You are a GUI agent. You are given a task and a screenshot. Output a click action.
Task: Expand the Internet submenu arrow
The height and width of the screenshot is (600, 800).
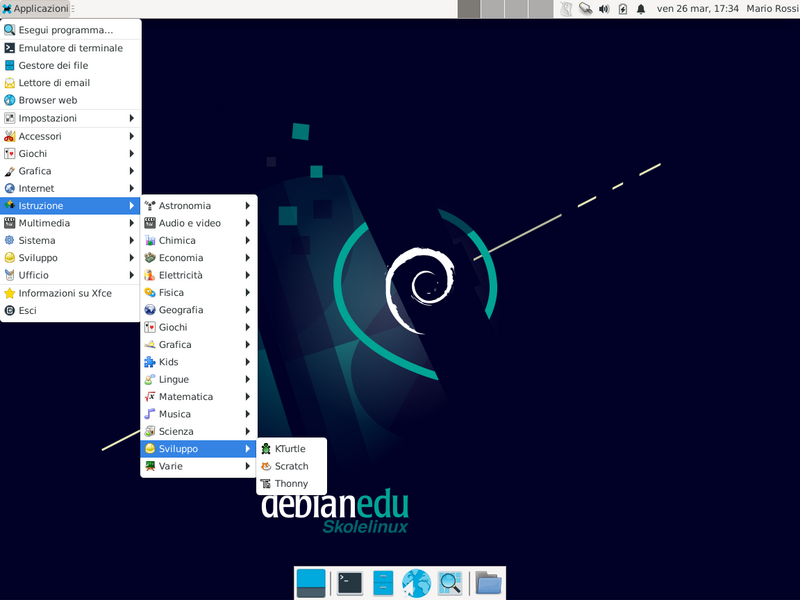(x=132, y=188)
